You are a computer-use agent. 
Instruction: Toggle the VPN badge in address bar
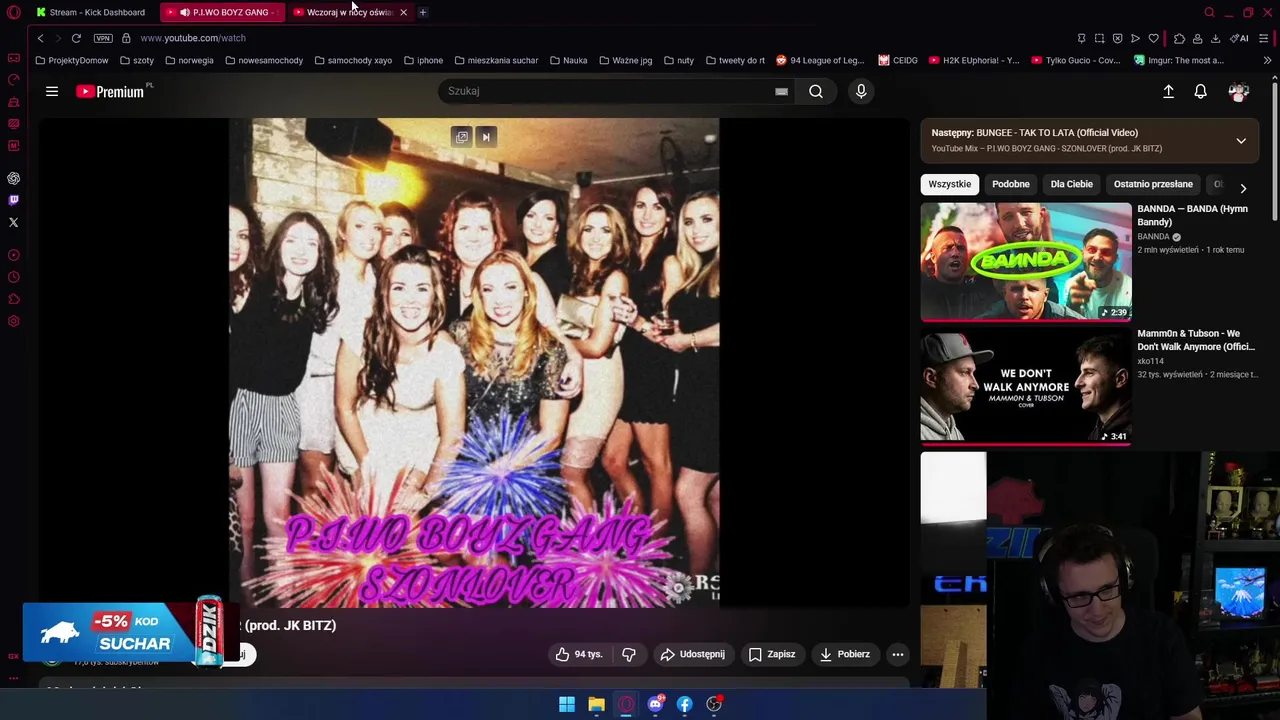point(103,38)
